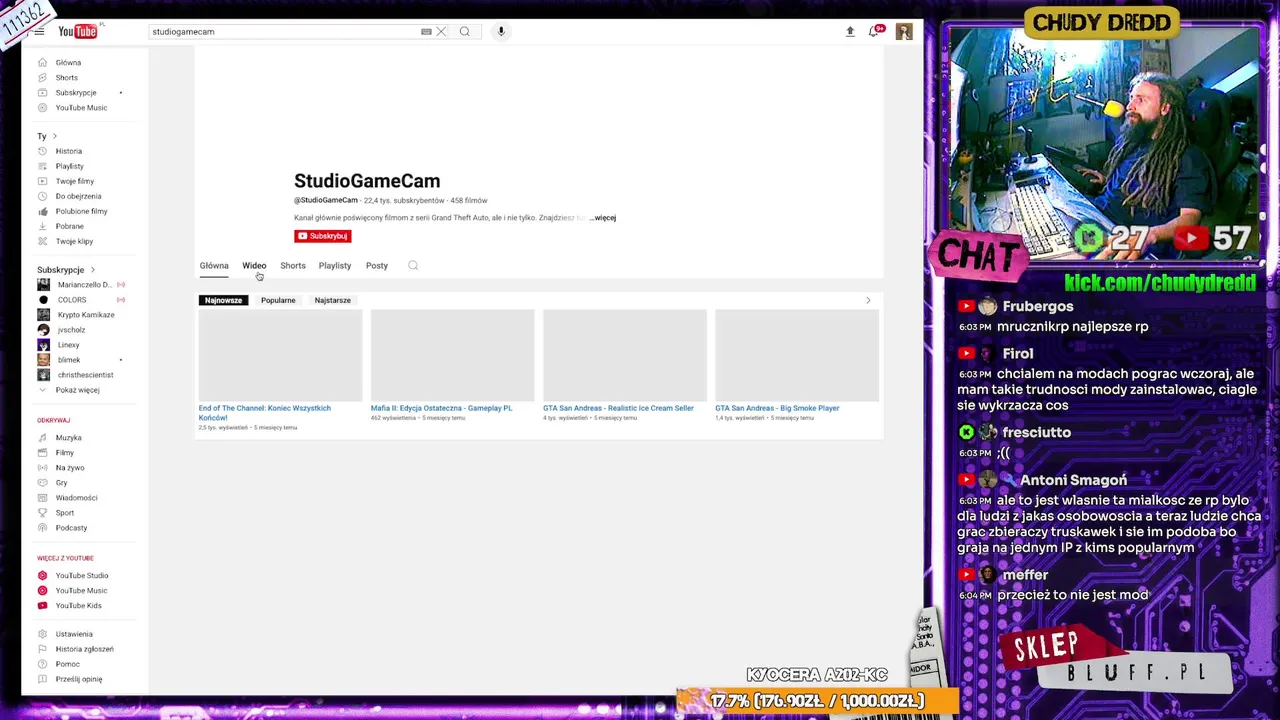Open Historia in the sidebar
Screen dimensions: 1280x720
tap(69, 152)
